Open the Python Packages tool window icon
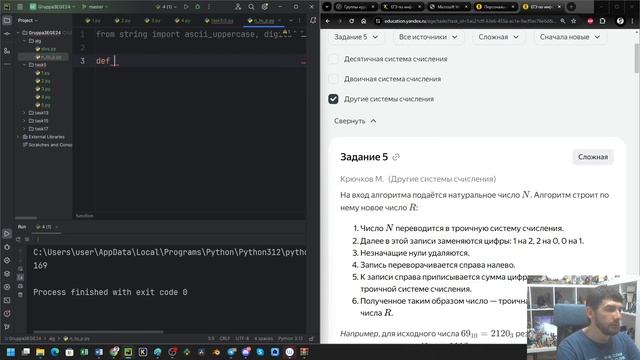The image size is (640, 360). click(7, 273)
